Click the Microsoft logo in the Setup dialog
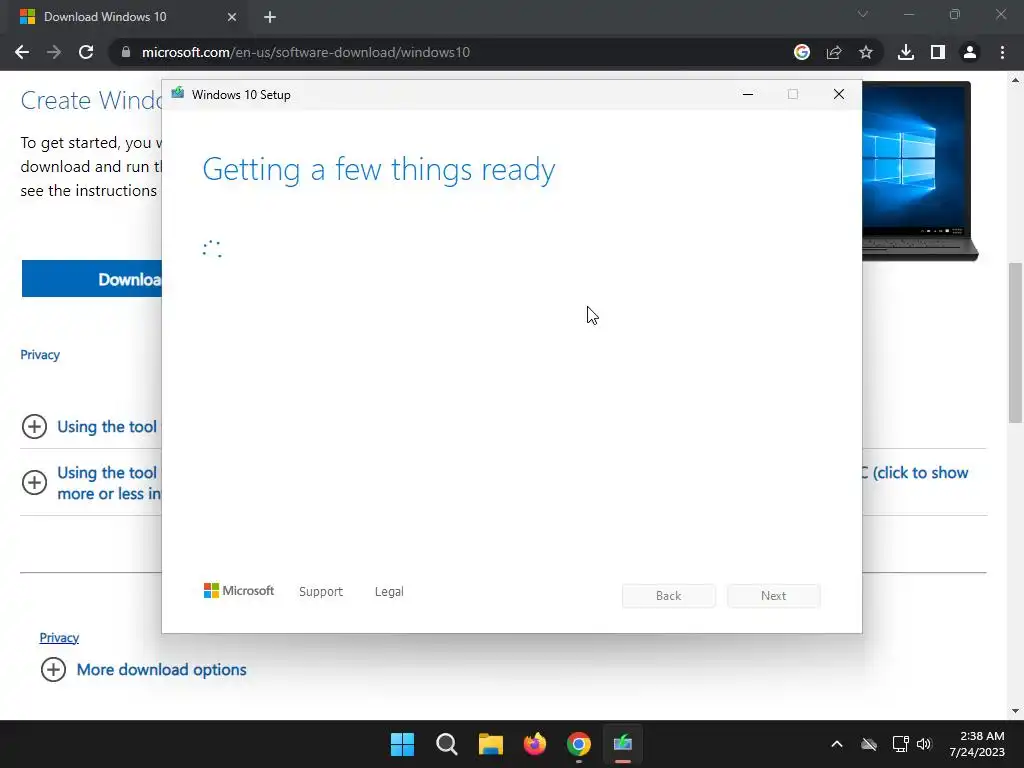Image resolution: width=1024 pixels, height=768 pixels. point(239,591)
